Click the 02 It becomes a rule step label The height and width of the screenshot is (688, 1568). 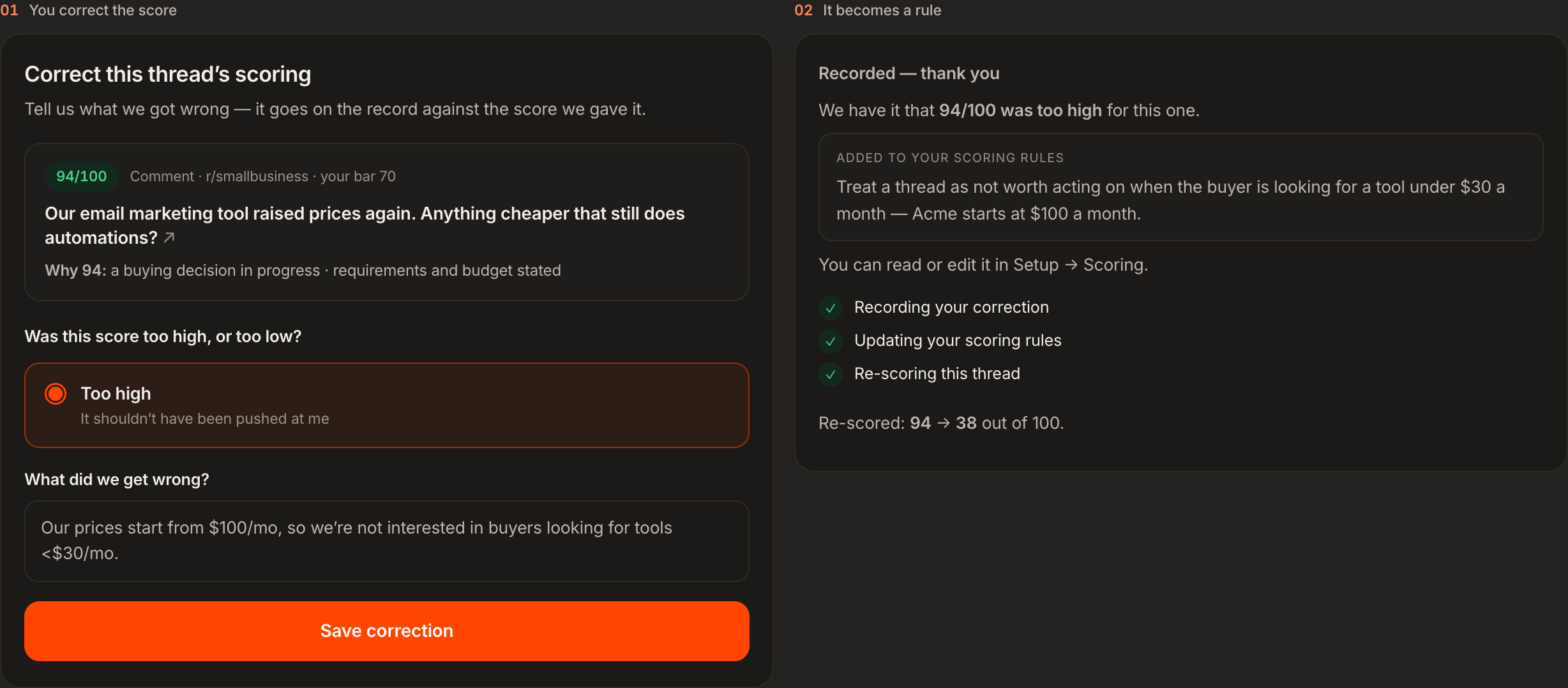coord(868,10)
